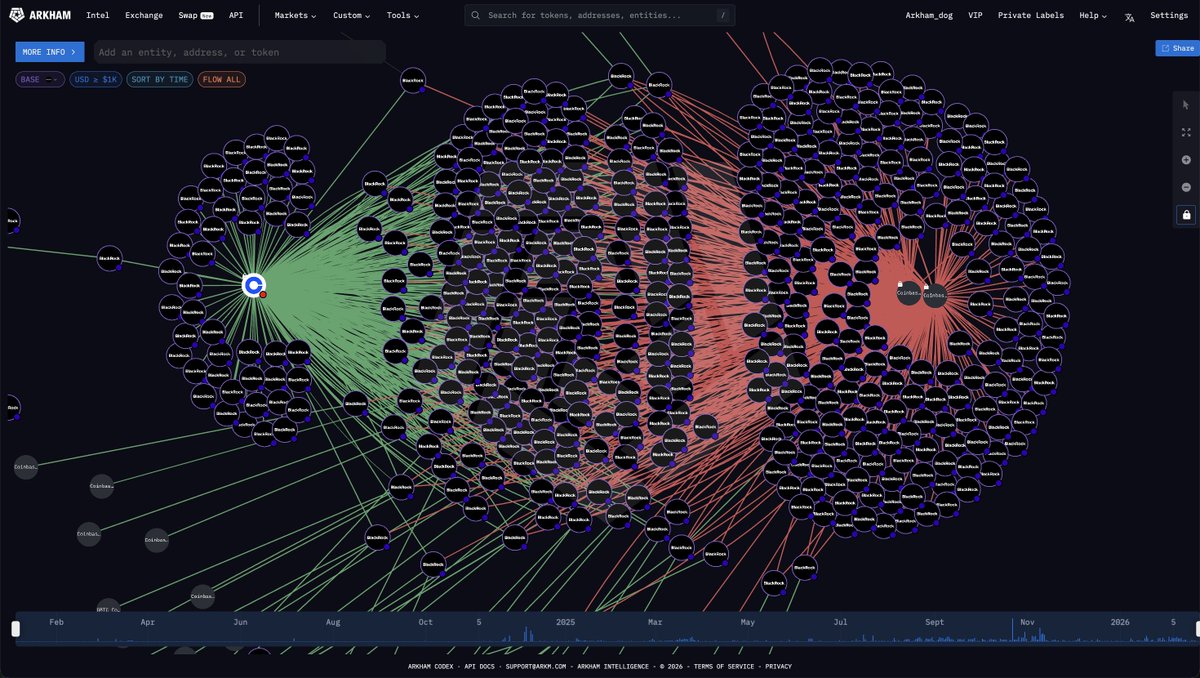Open the Custom dropdown menu
This screenshot has width=1200, height=678.
point(351,16)
